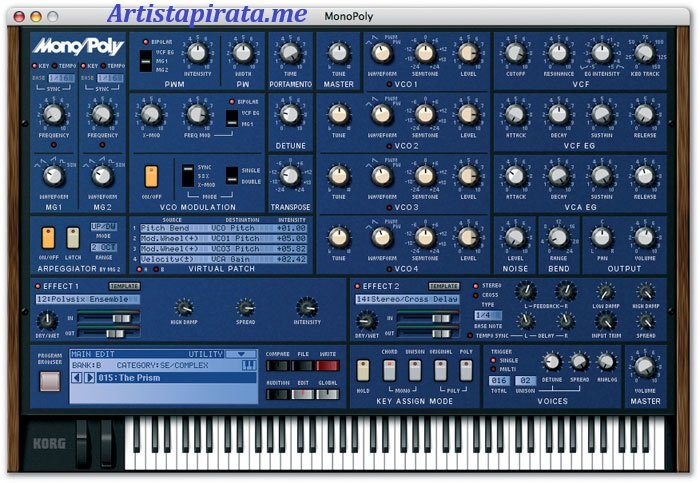Go to the previous program with left arrow
Image resolution: width=700 pixels, height=483 pixels.
coord(77,378)
